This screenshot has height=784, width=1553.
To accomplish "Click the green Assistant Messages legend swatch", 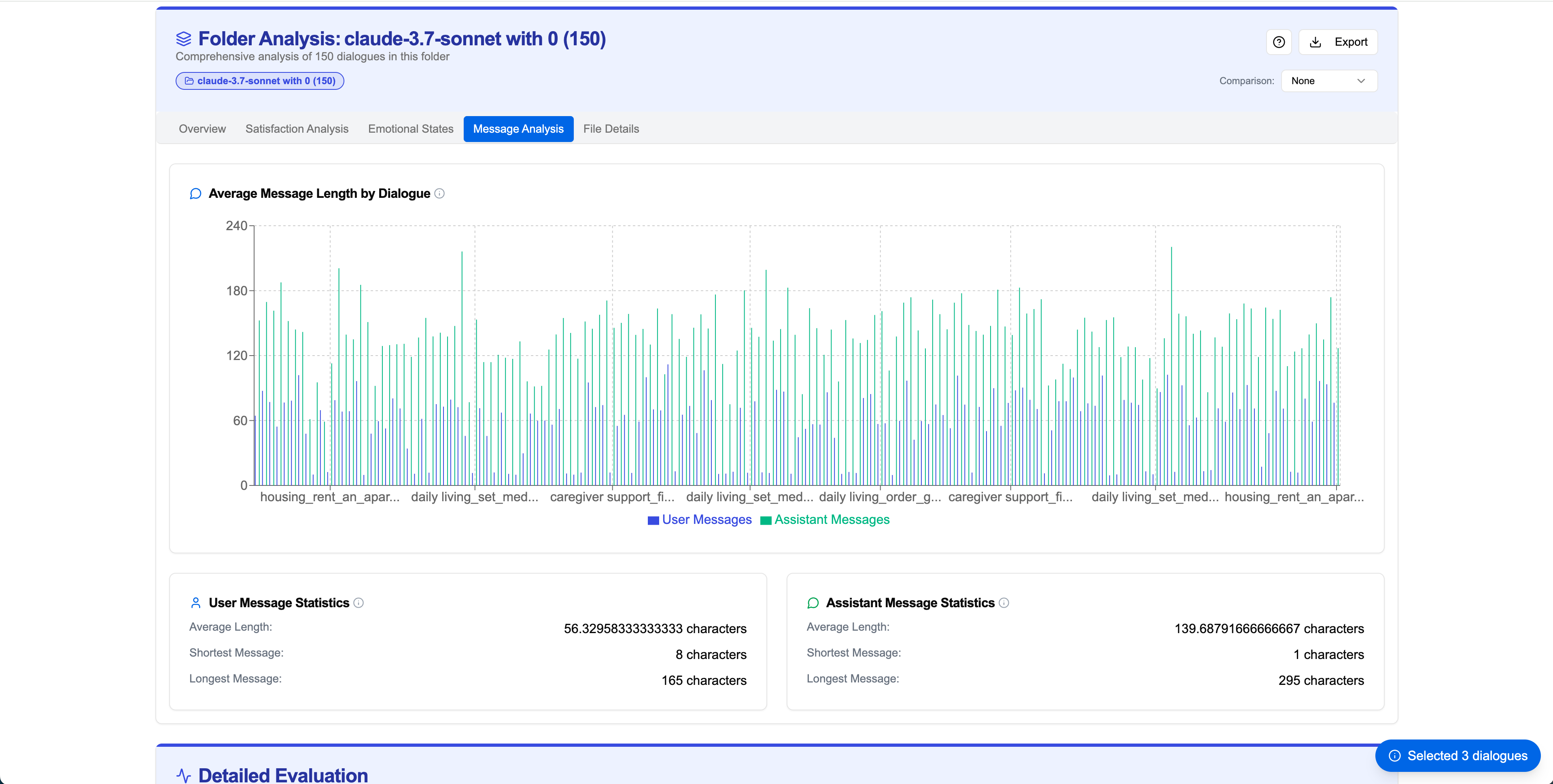I will tap(766, 521).
